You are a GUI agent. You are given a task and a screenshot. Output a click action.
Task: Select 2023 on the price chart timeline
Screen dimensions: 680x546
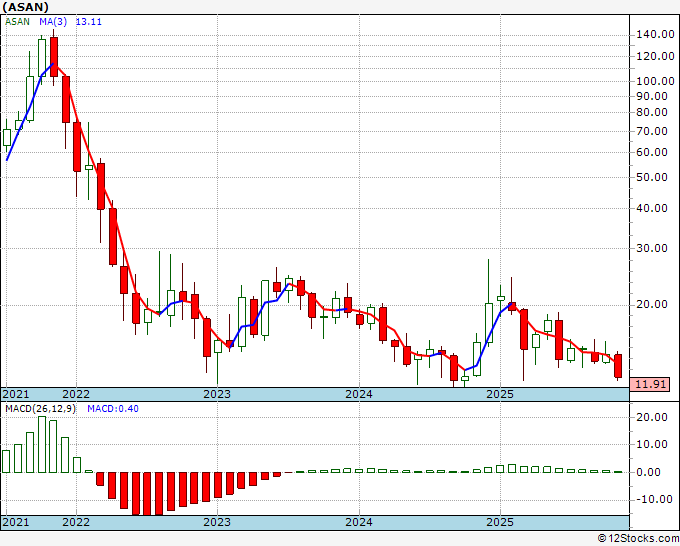(217, 394)
